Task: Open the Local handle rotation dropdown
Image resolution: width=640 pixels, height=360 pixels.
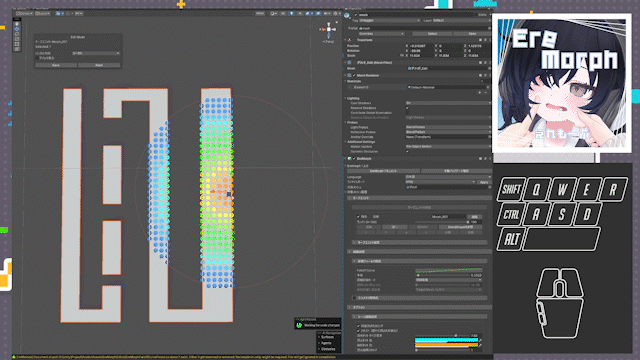Action: [43, 13]
